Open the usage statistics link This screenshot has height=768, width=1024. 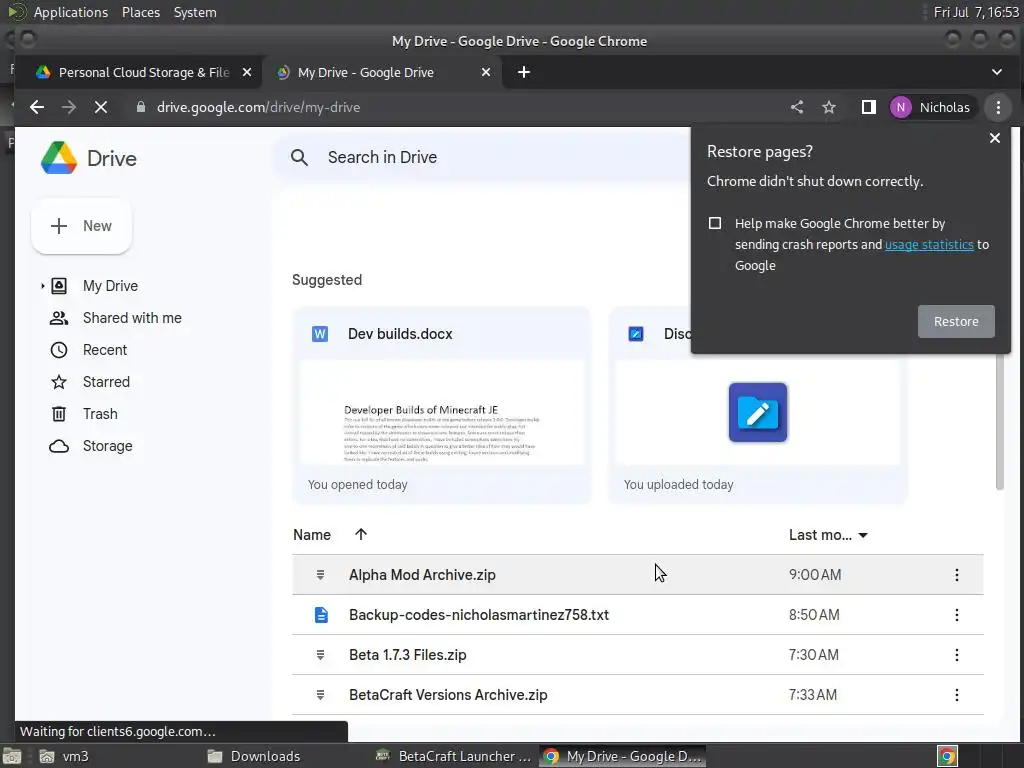click(929, 244)
